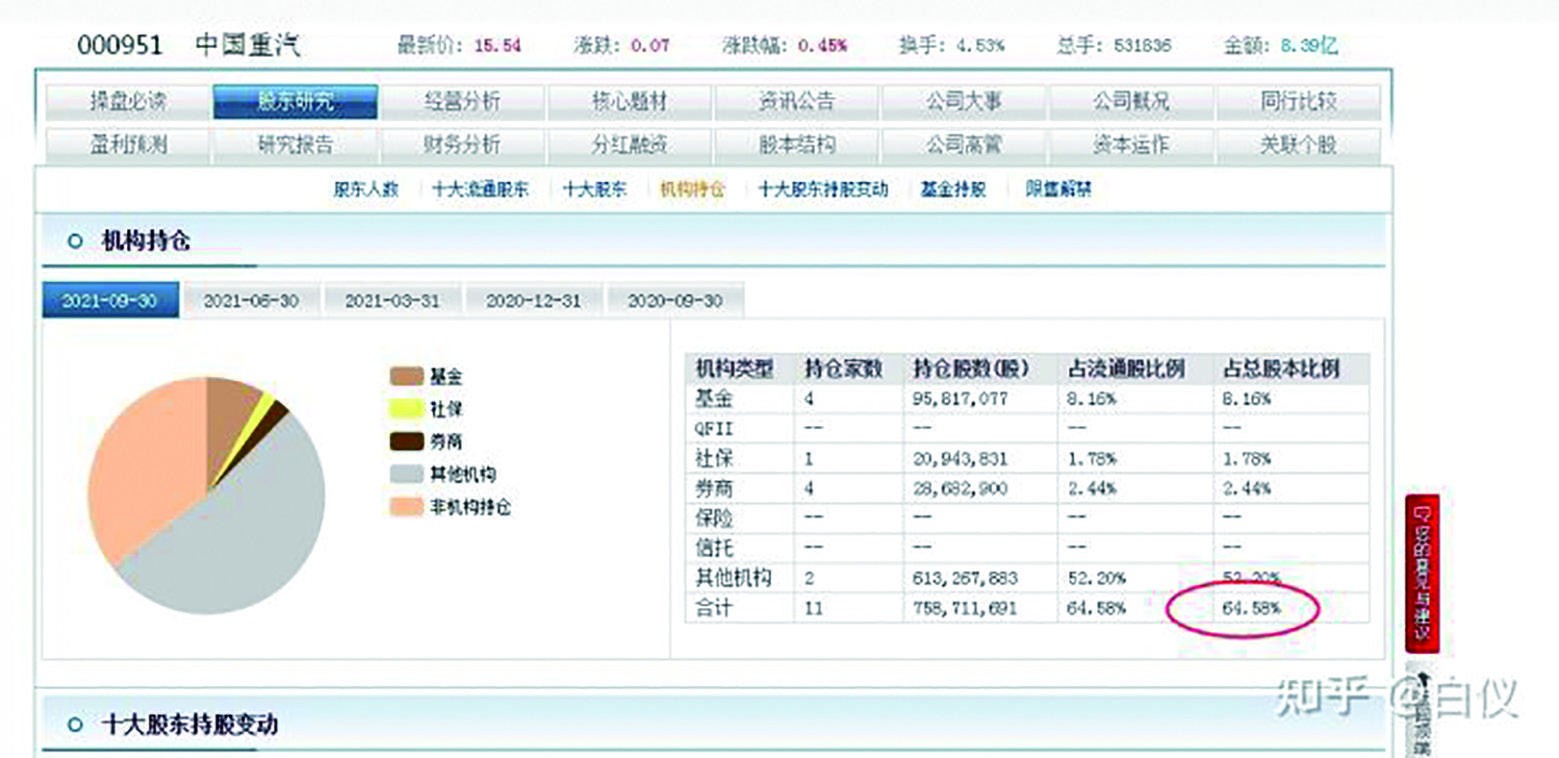Open the 公司高管 menu item
Screen dimensions: 1559x758
tap(963, 144)
